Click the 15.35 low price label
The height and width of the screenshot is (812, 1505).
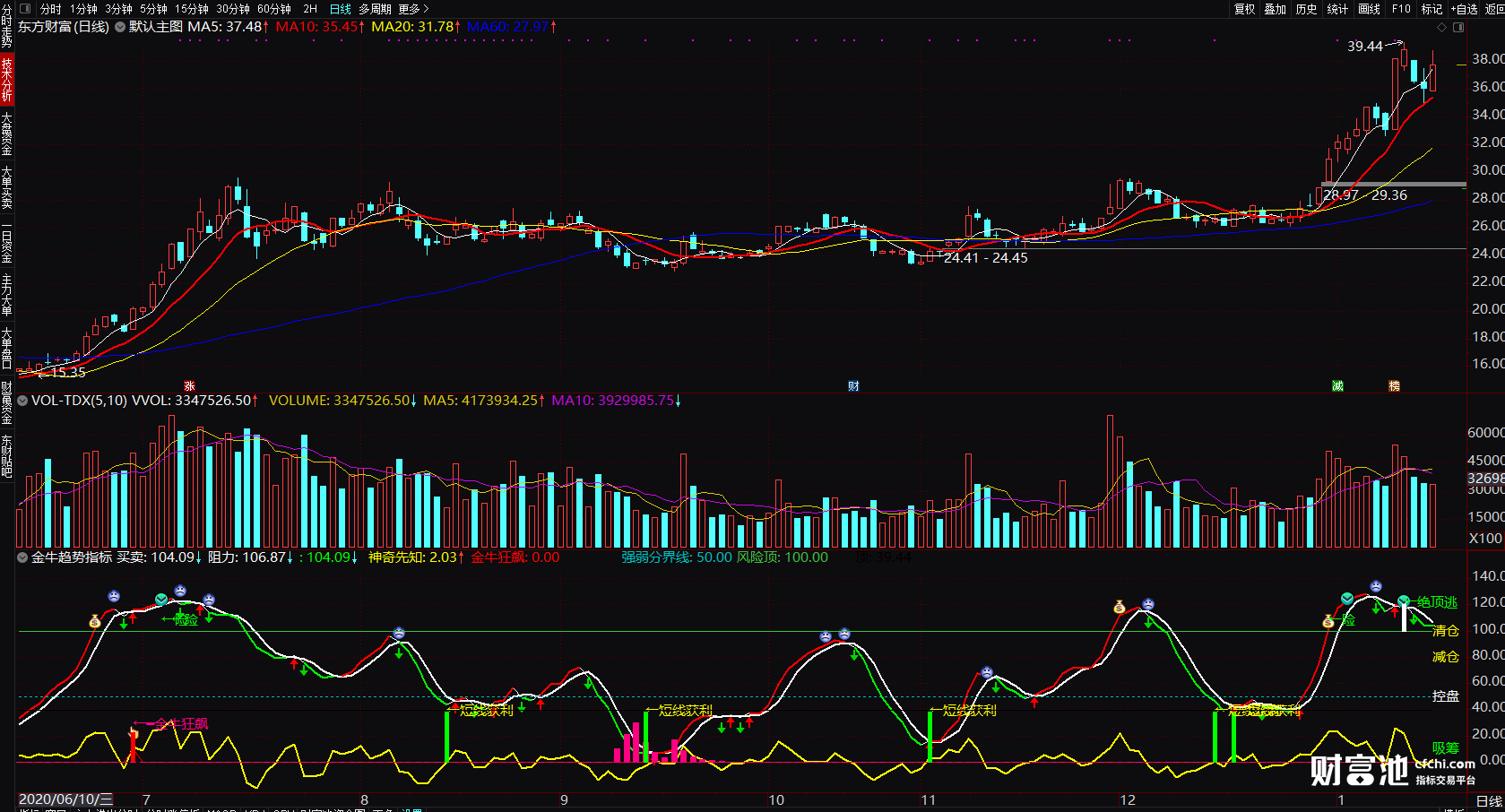point(68,373)
